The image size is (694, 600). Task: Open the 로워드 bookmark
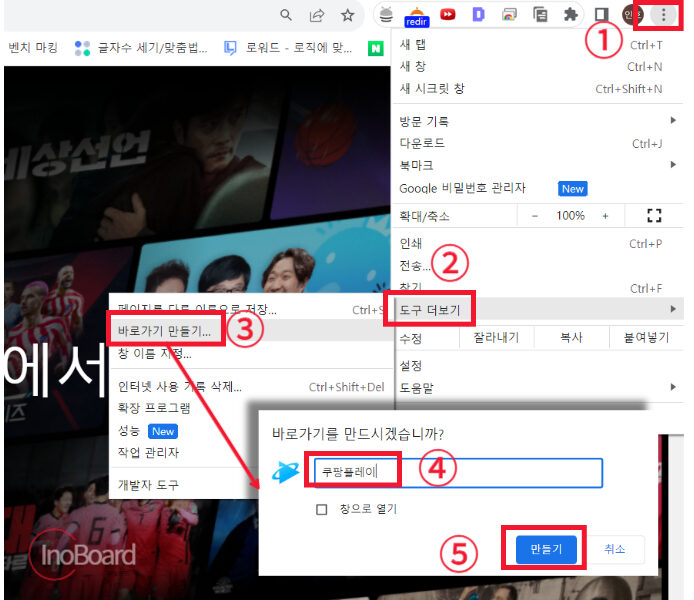(x=289, y=48)
